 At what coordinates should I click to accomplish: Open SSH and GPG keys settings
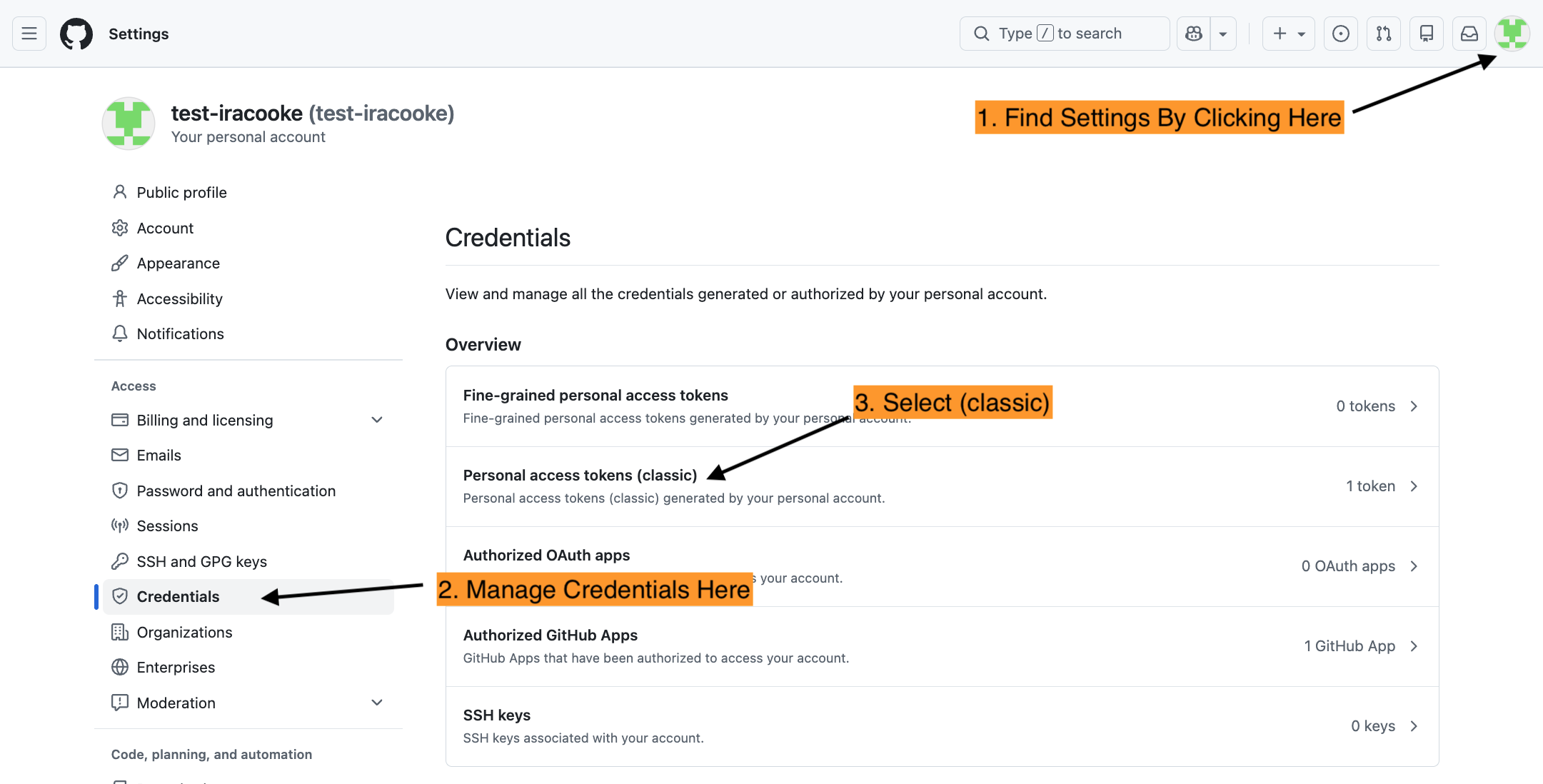248,562
